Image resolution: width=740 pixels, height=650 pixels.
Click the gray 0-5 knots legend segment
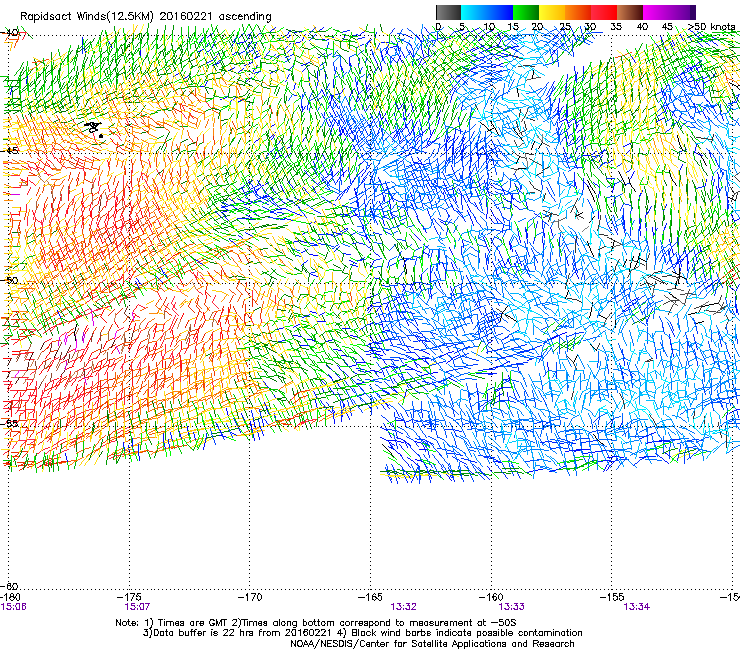point(448,12)
